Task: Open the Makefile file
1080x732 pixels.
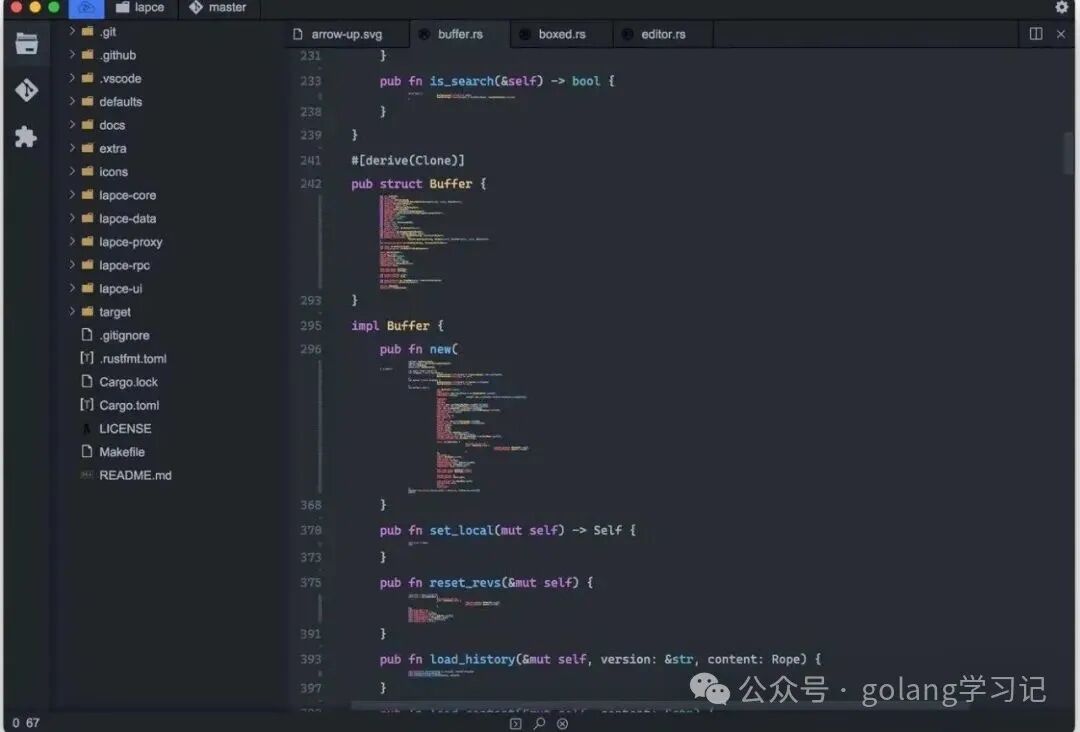Action: pyautogui.click(x=122, y=452)
